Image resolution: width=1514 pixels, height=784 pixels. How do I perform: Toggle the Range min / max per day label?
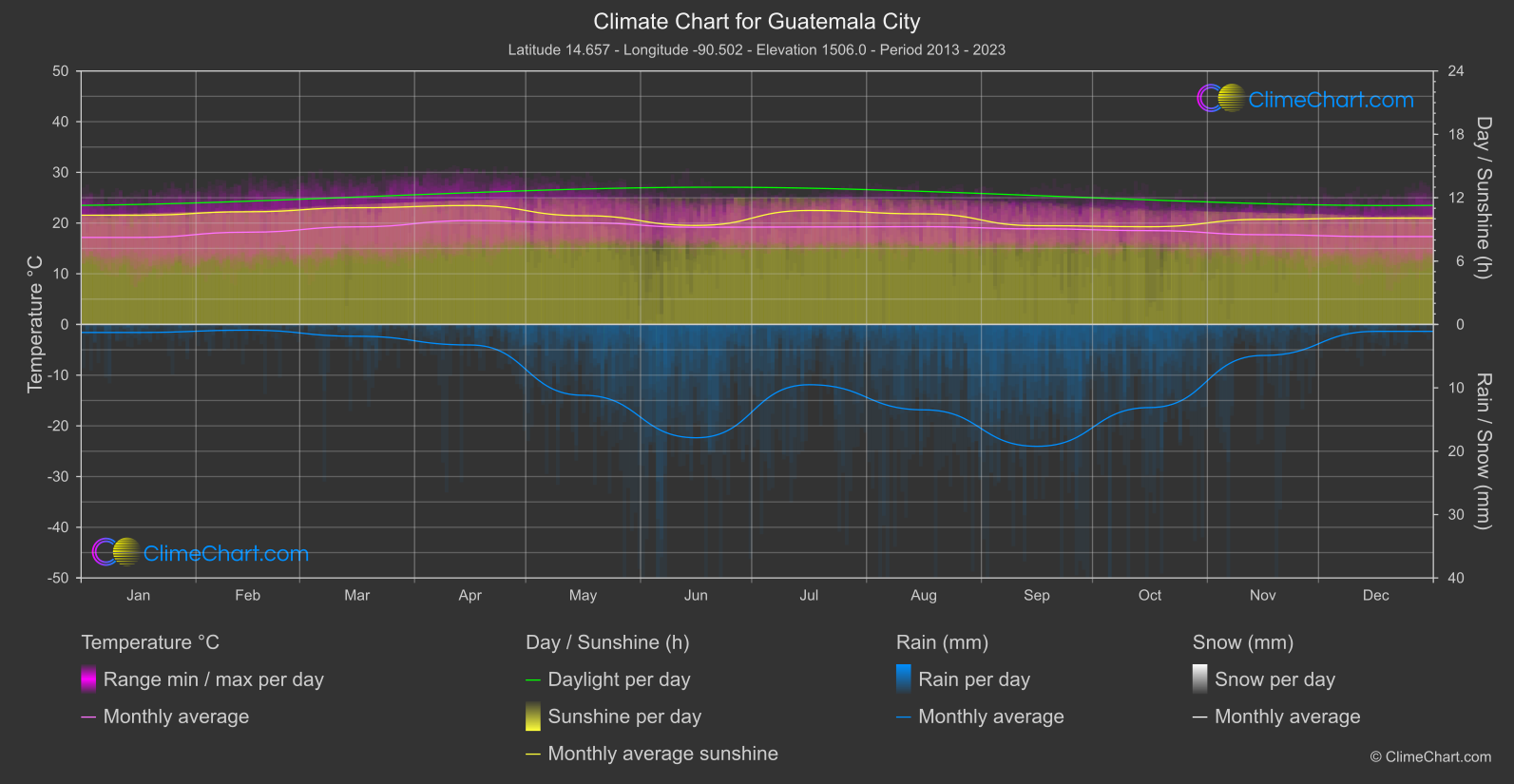[213, 679]
